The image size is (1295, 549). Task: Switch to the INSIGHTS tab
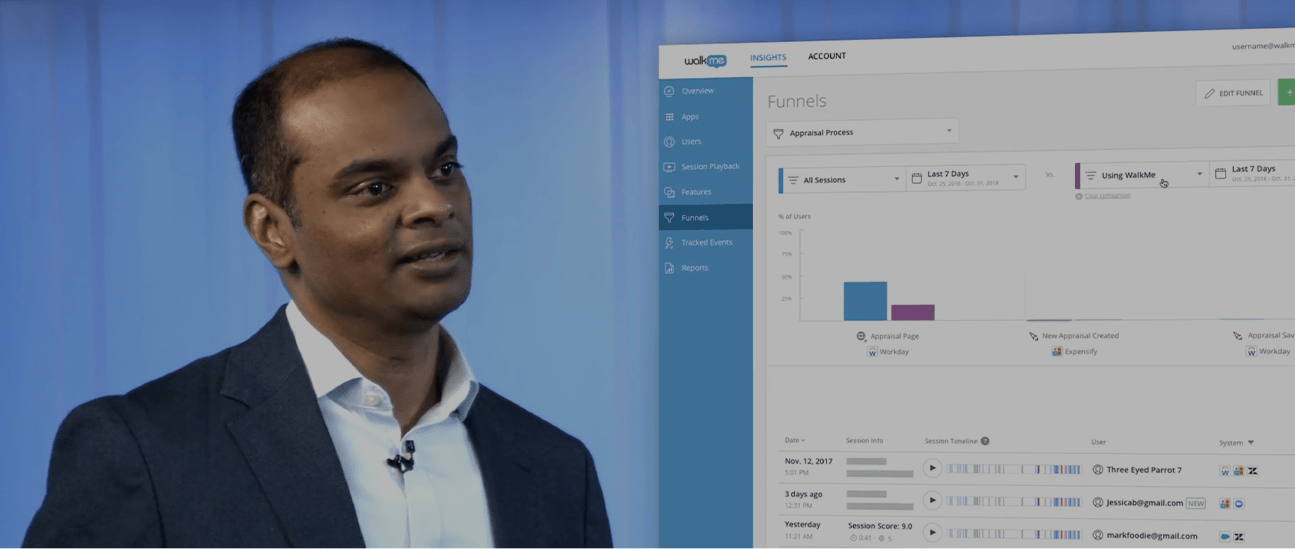click(768, 58)
